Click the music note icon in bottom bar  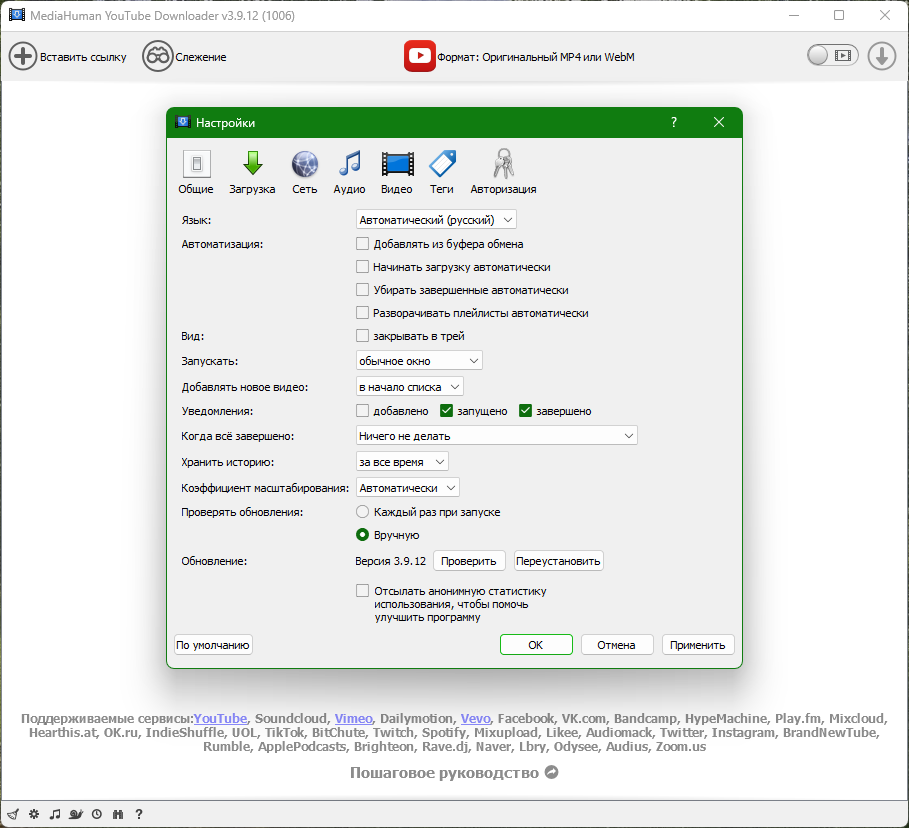[x=55, y=814]
